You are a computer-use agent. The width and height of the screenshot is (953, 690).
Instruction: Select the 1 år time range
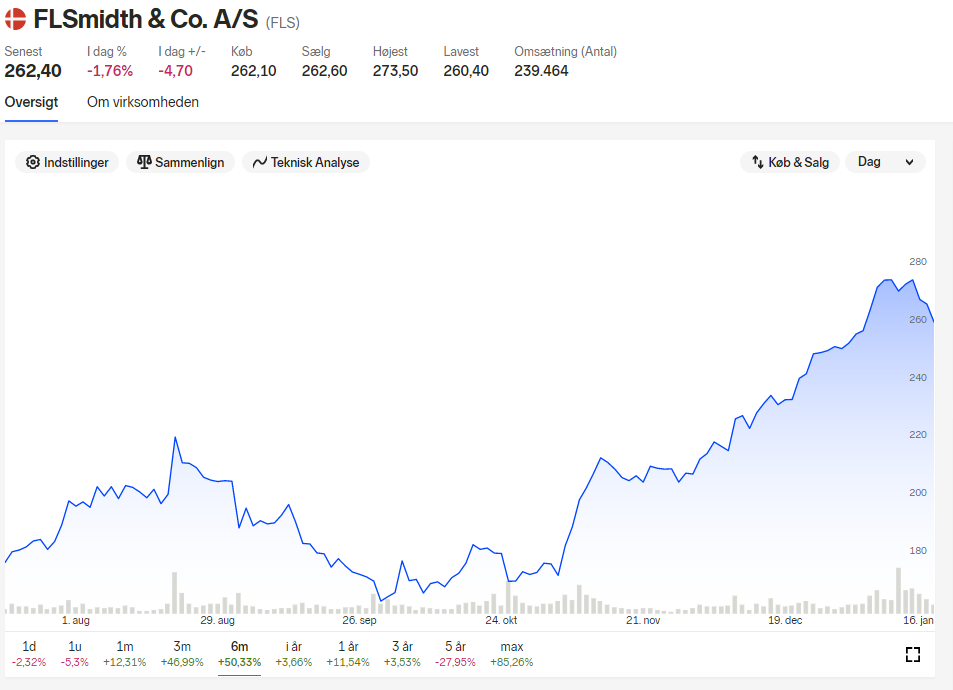pyautogui.click(x=348, y=654)
